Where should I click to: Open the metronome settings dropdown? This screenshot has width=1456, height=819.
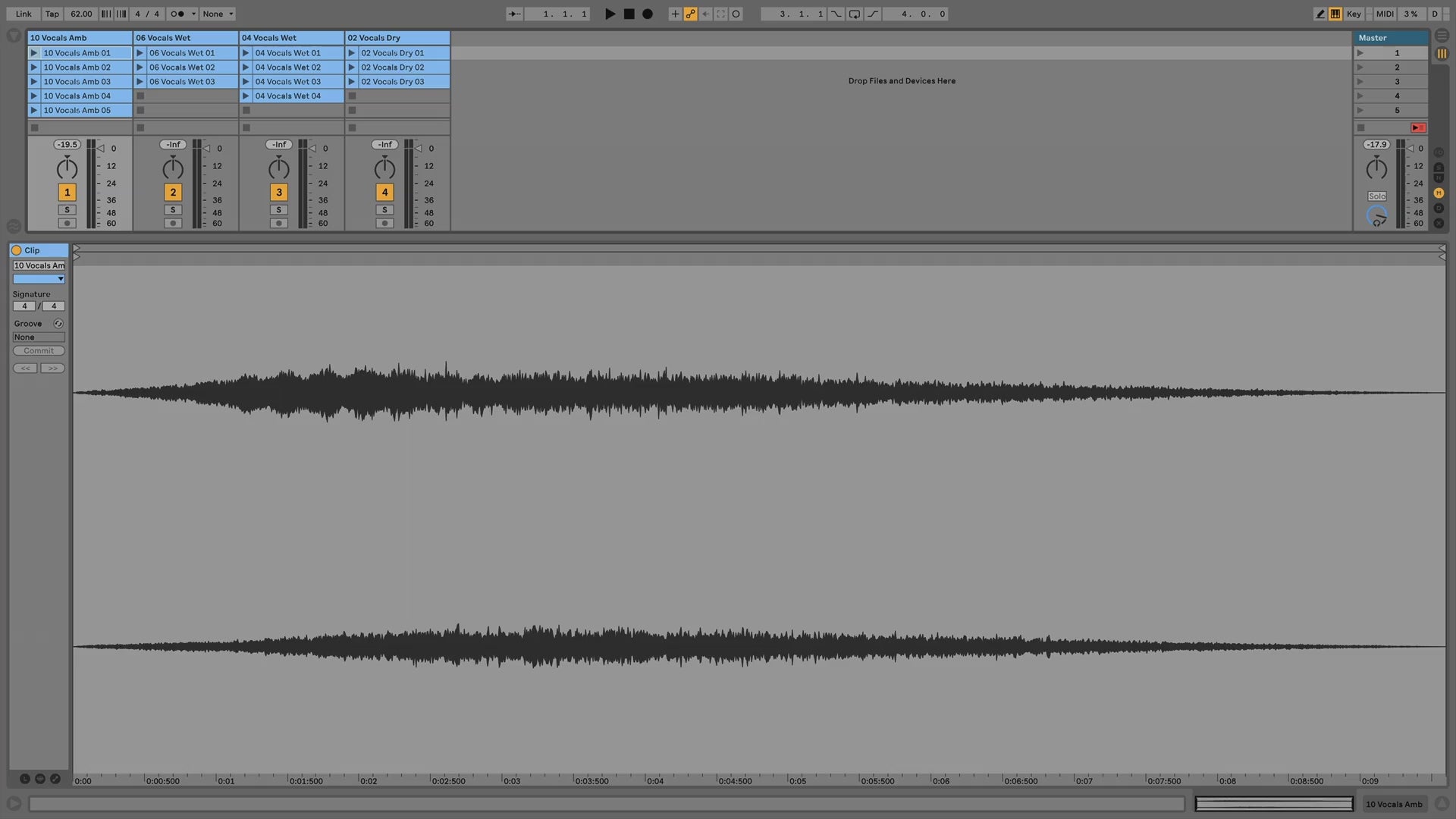[193, 14]
